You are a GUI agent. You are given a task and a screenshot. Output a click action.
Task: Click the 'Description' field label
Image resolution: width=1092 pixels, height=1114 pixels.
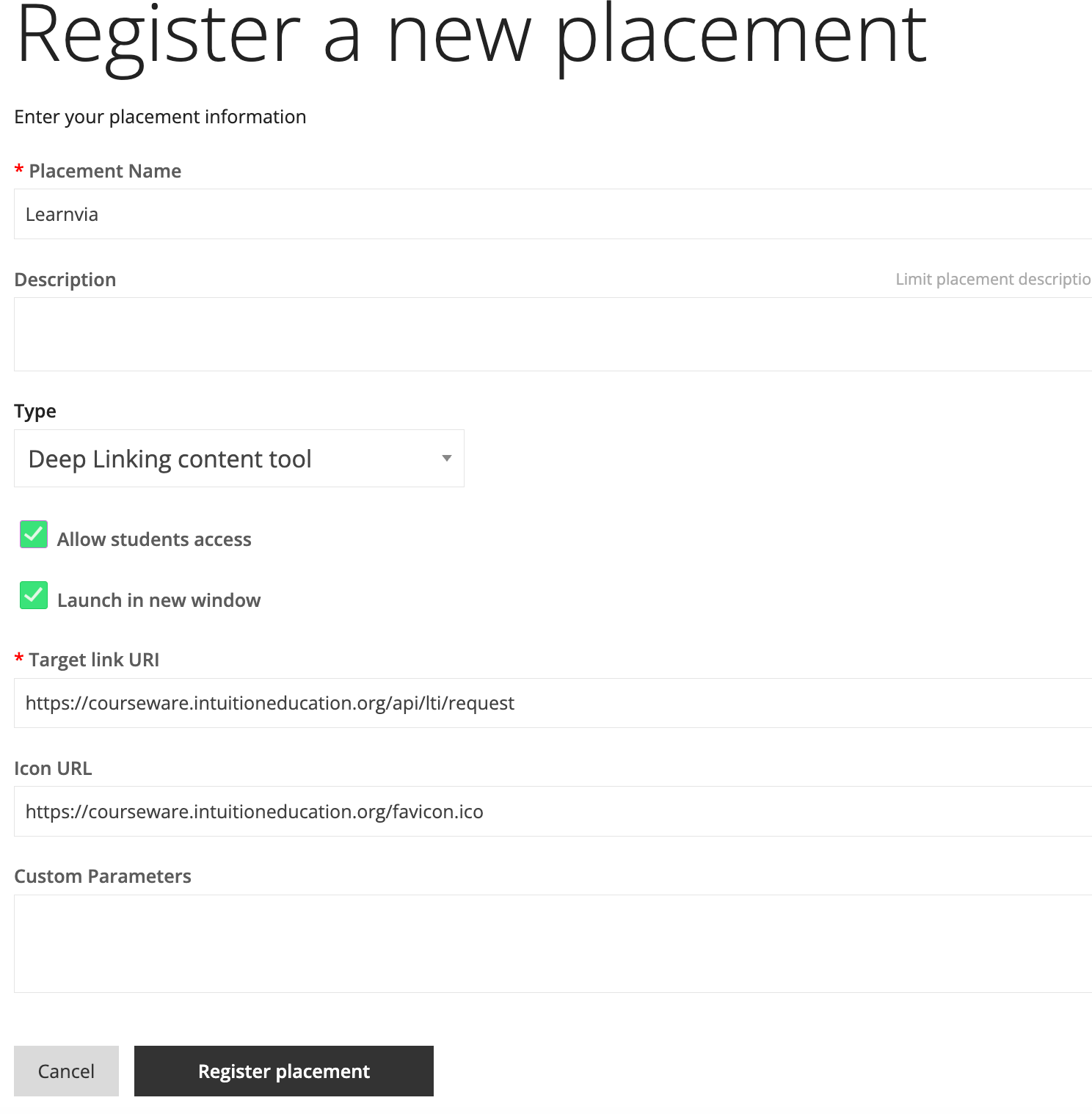click(x=65, y=280)
